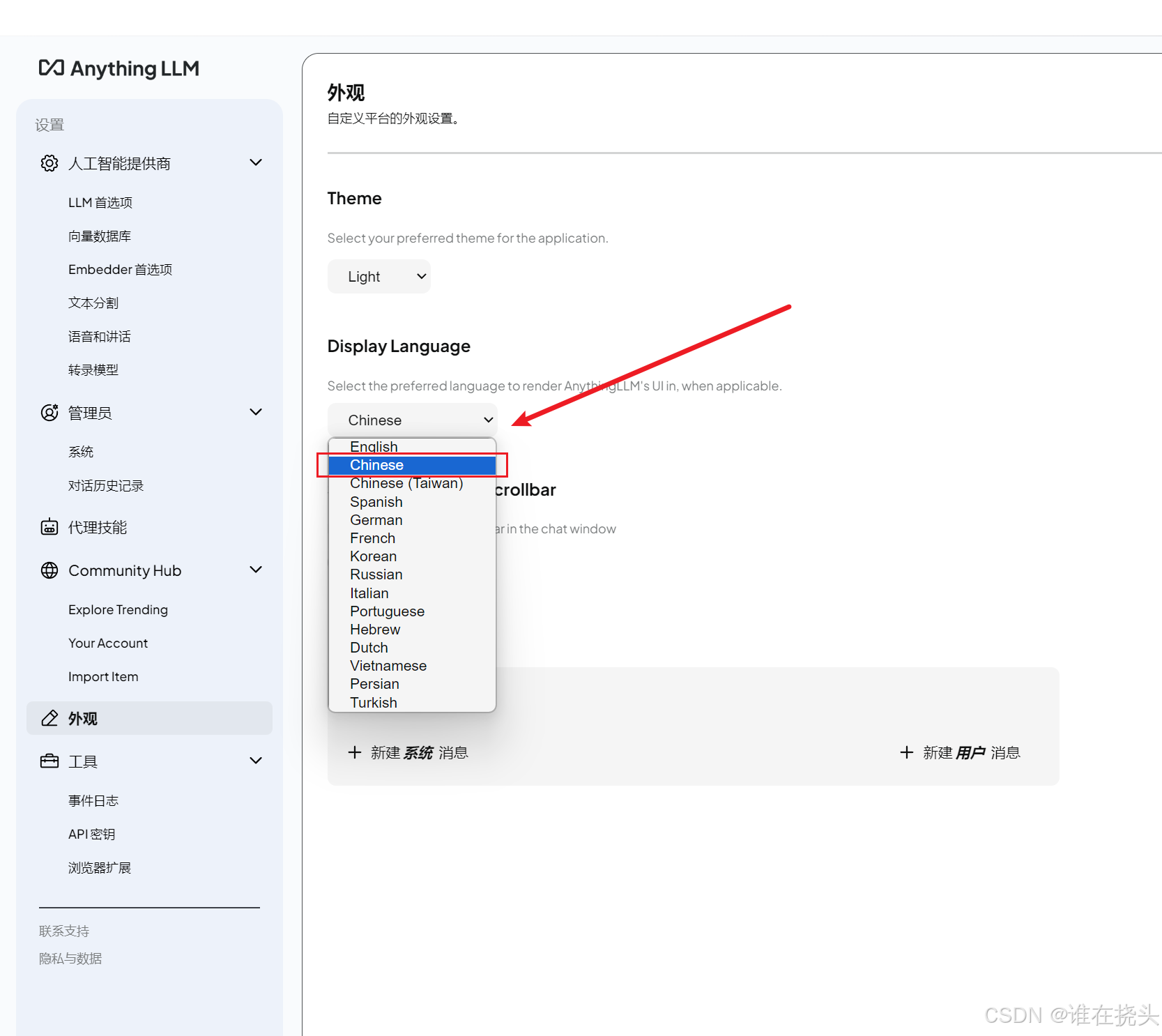Click the appearance pencil icon
The image size is (1162, 1036).
(49, 718)
